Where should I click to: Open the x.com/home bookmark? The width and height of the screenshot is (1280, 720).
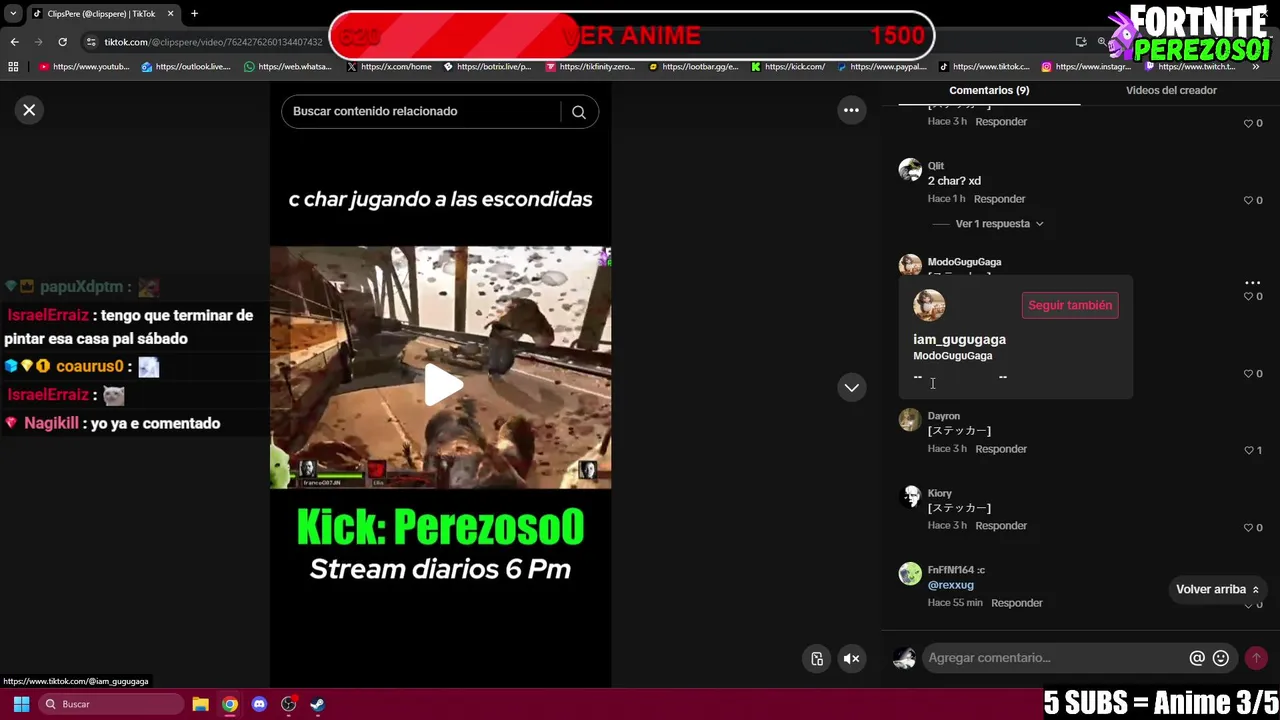(x=389, y=67)
